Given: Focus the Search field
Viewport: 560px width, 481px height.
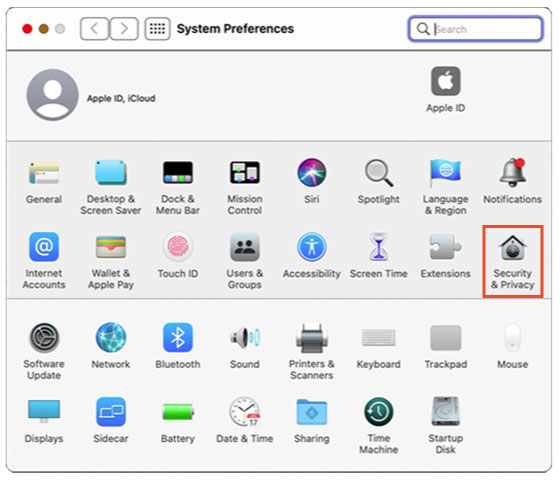Looking at the screenshot, I should pos(475,29).
